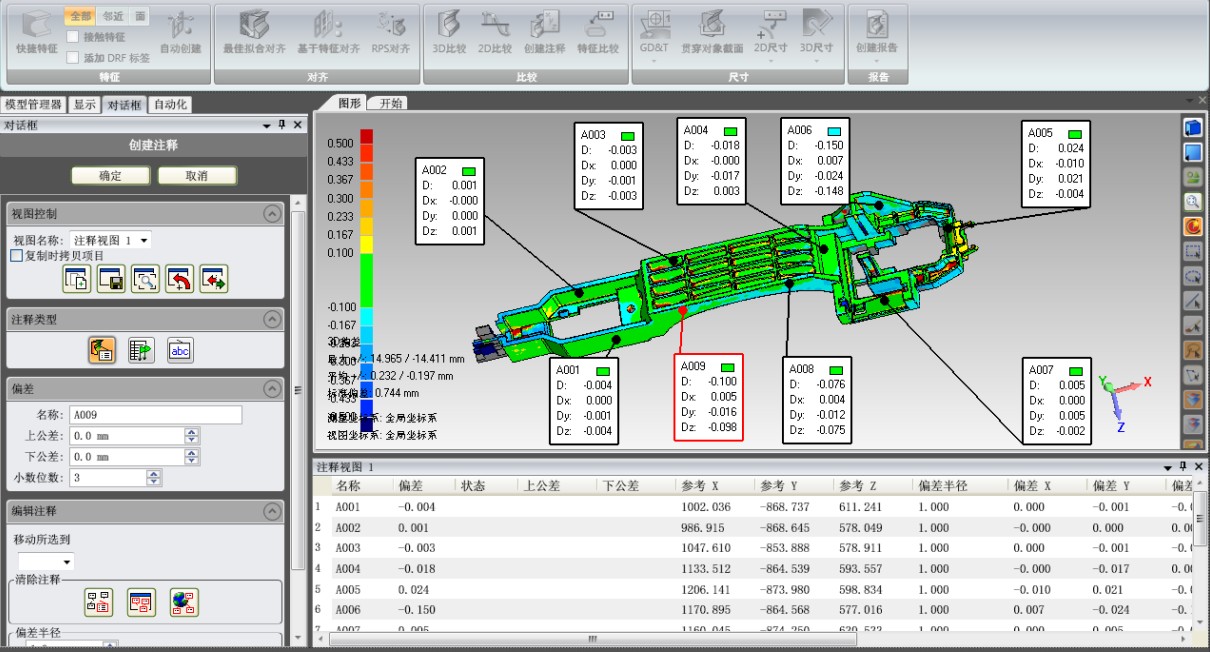Click the first 清除注释 clear annotation icon
1210x652 pixels.
click(98, 602)
